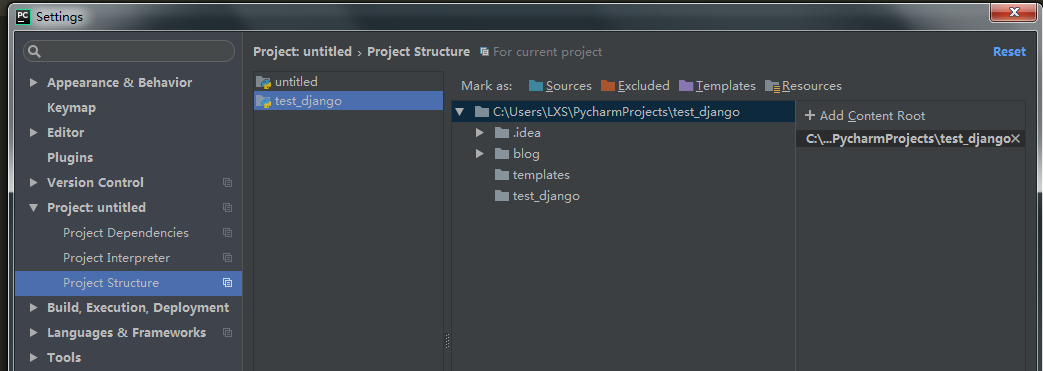Close the Settings dialog window
This screenshot has width=1043, height=371.
pos(1014,12)
